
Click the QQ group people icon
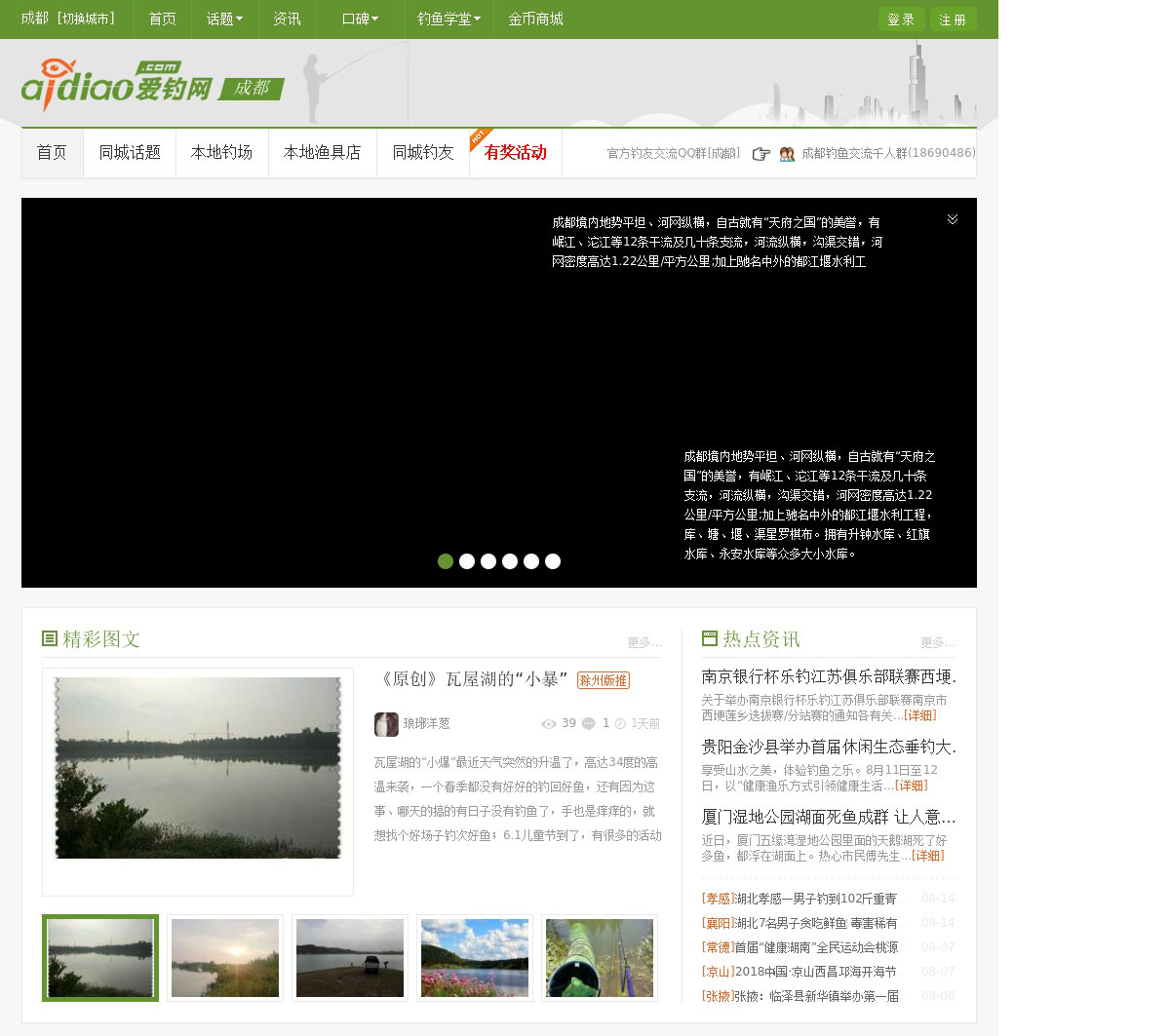787,153
